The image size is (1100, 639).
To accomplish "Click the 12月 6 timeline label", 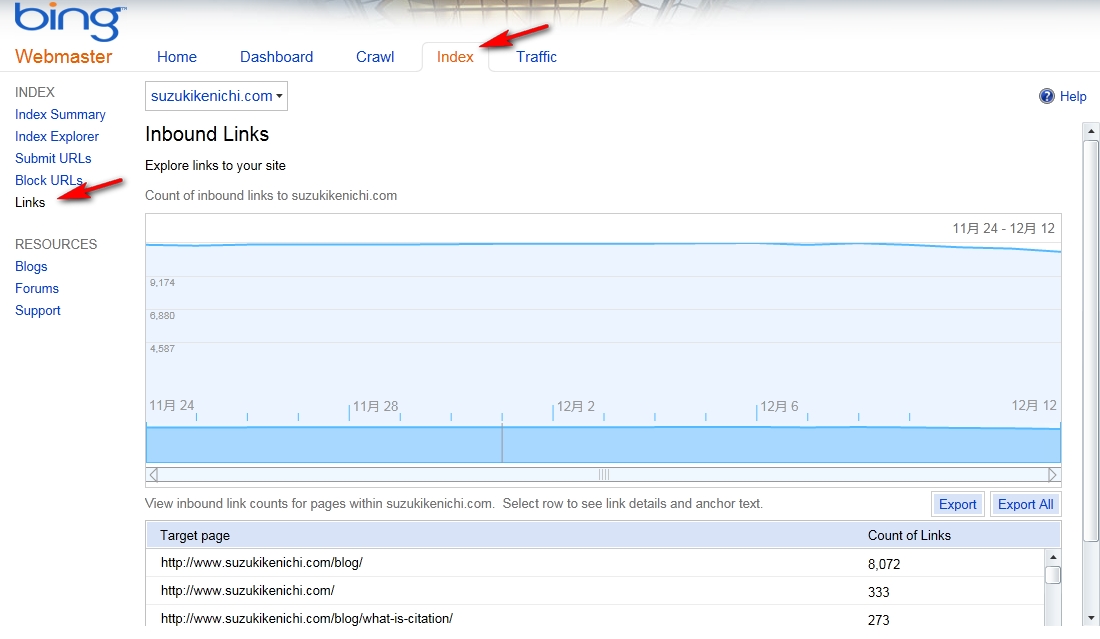I will (779, 406).
